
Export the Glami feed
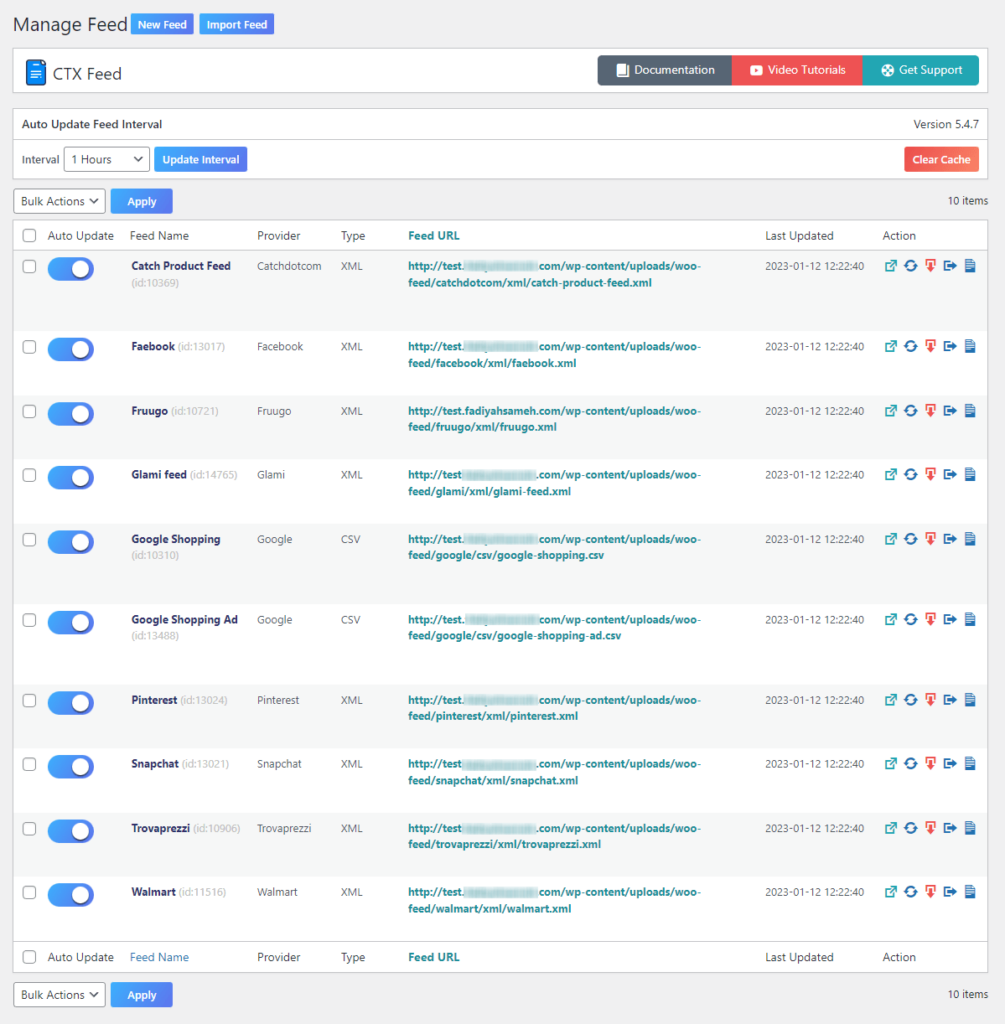pos(950,474)
